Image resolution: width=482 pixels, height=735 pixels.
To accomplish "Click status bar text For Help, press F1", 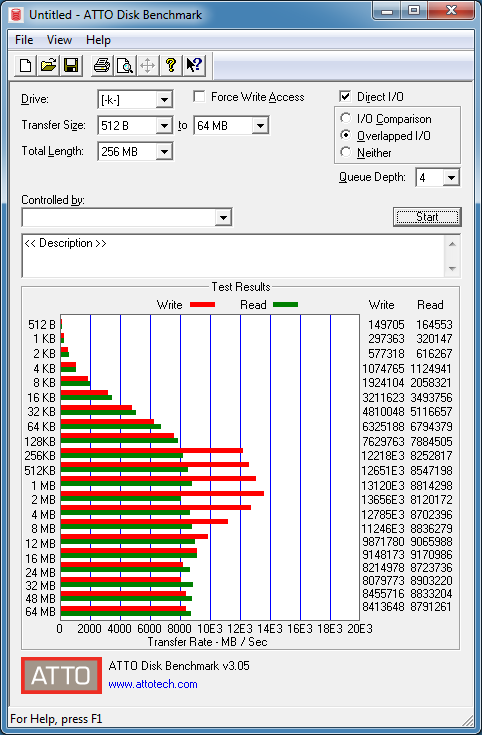I will pos(56,719).
